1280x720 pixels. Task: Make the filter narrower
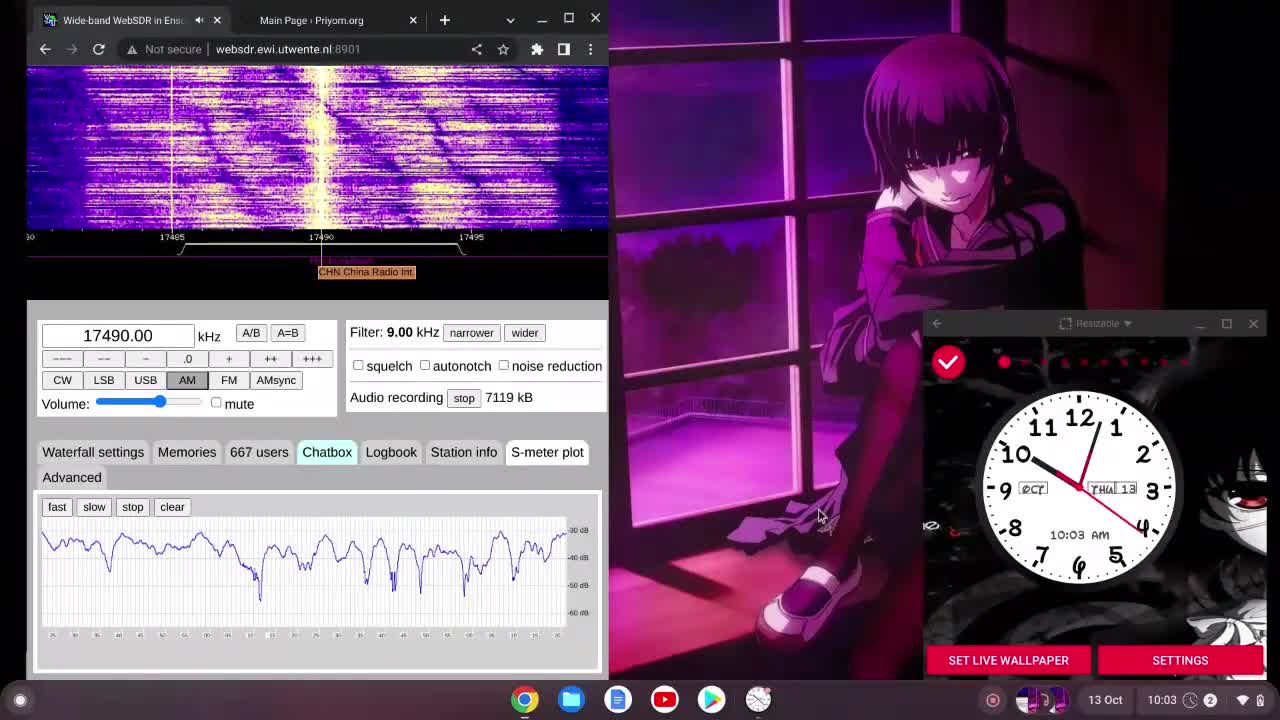471,333
